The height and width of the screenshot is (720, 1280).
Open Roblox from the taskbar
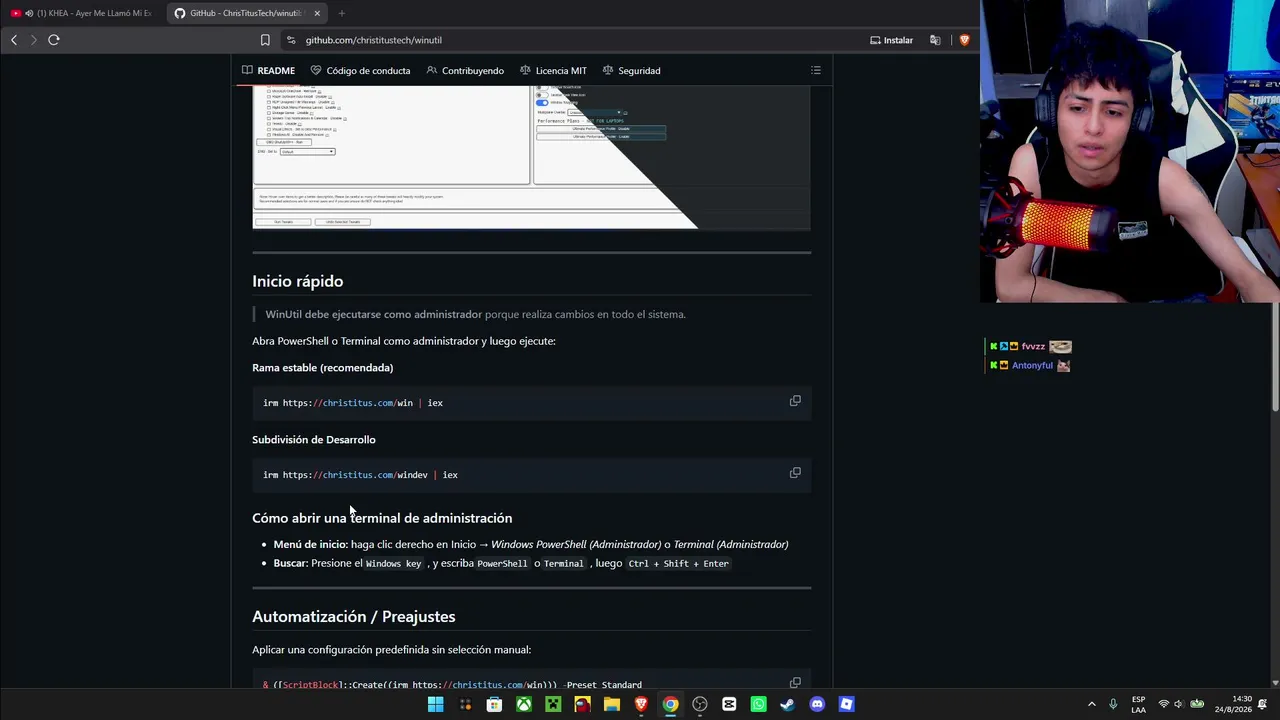[x=846, y=704]
